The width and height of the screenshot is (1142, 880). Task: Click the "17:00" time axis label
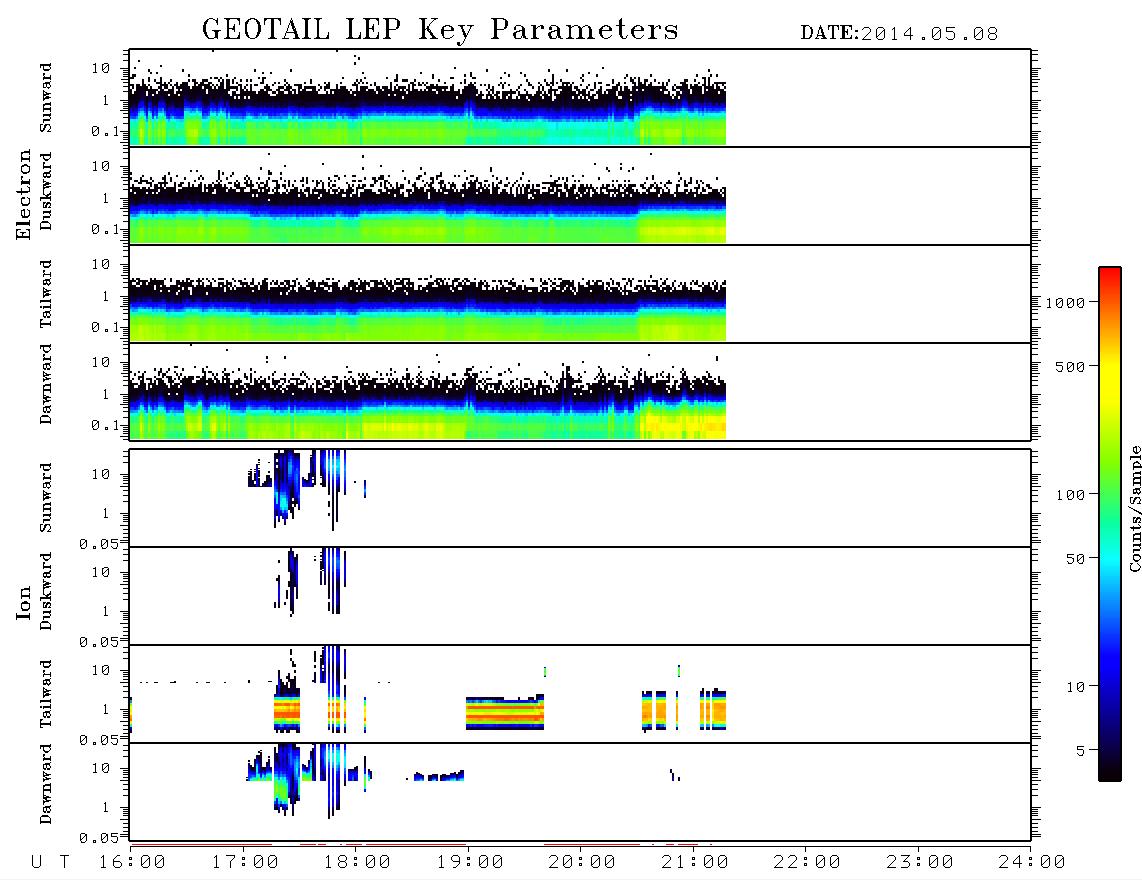tap(245, 863)
